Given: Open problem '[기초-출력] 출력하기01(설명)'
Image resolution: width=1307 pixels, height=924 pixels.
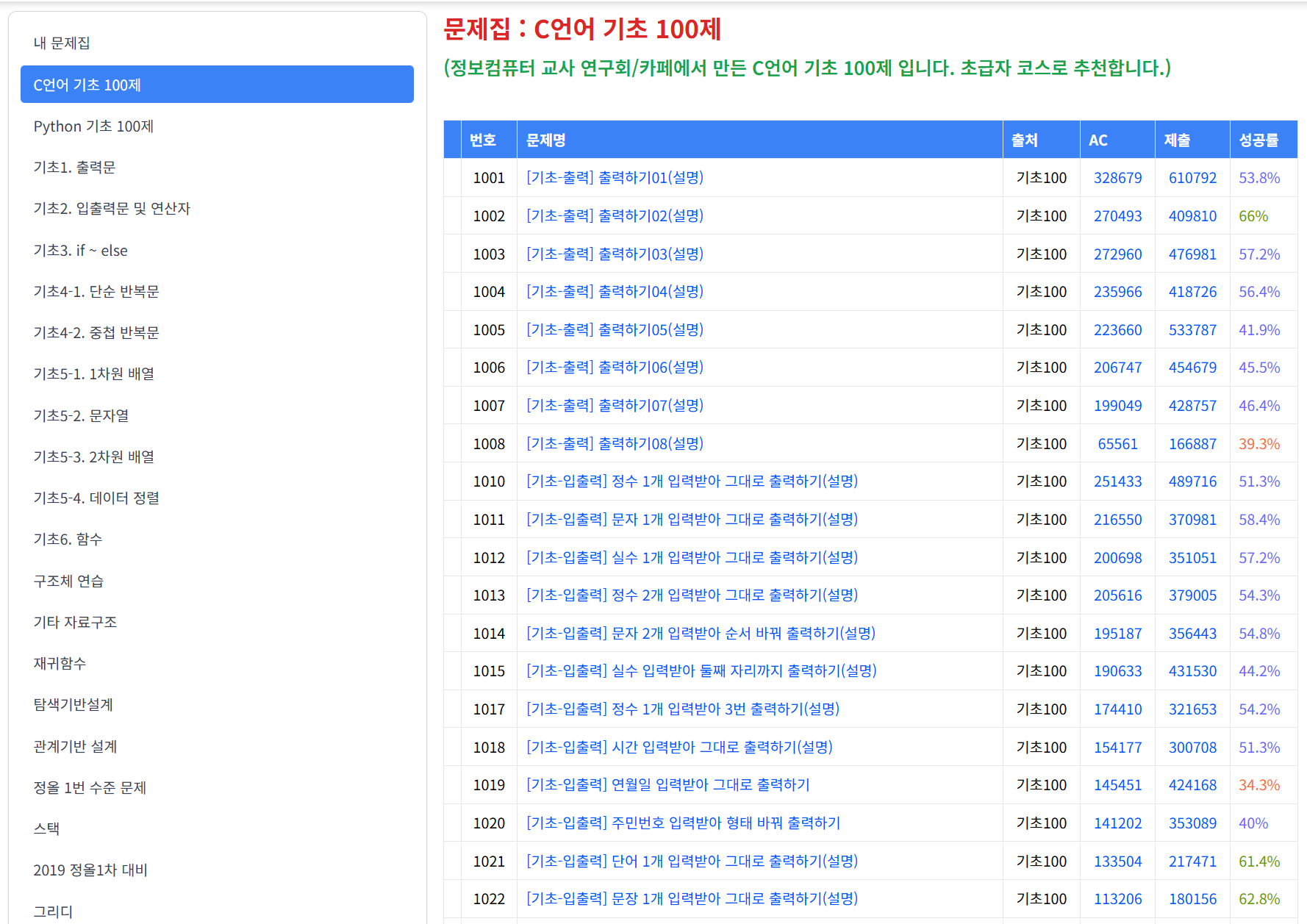Looking at the screenshot, I should coord(615,178).
